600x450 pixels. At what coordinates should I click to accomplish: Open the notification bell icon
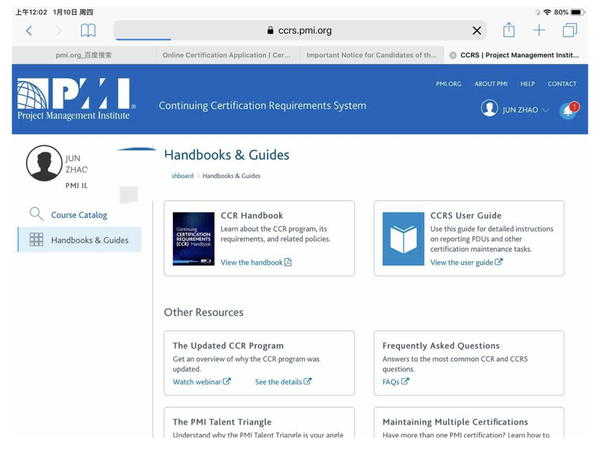pyautogui.click(x=569, y=111)
